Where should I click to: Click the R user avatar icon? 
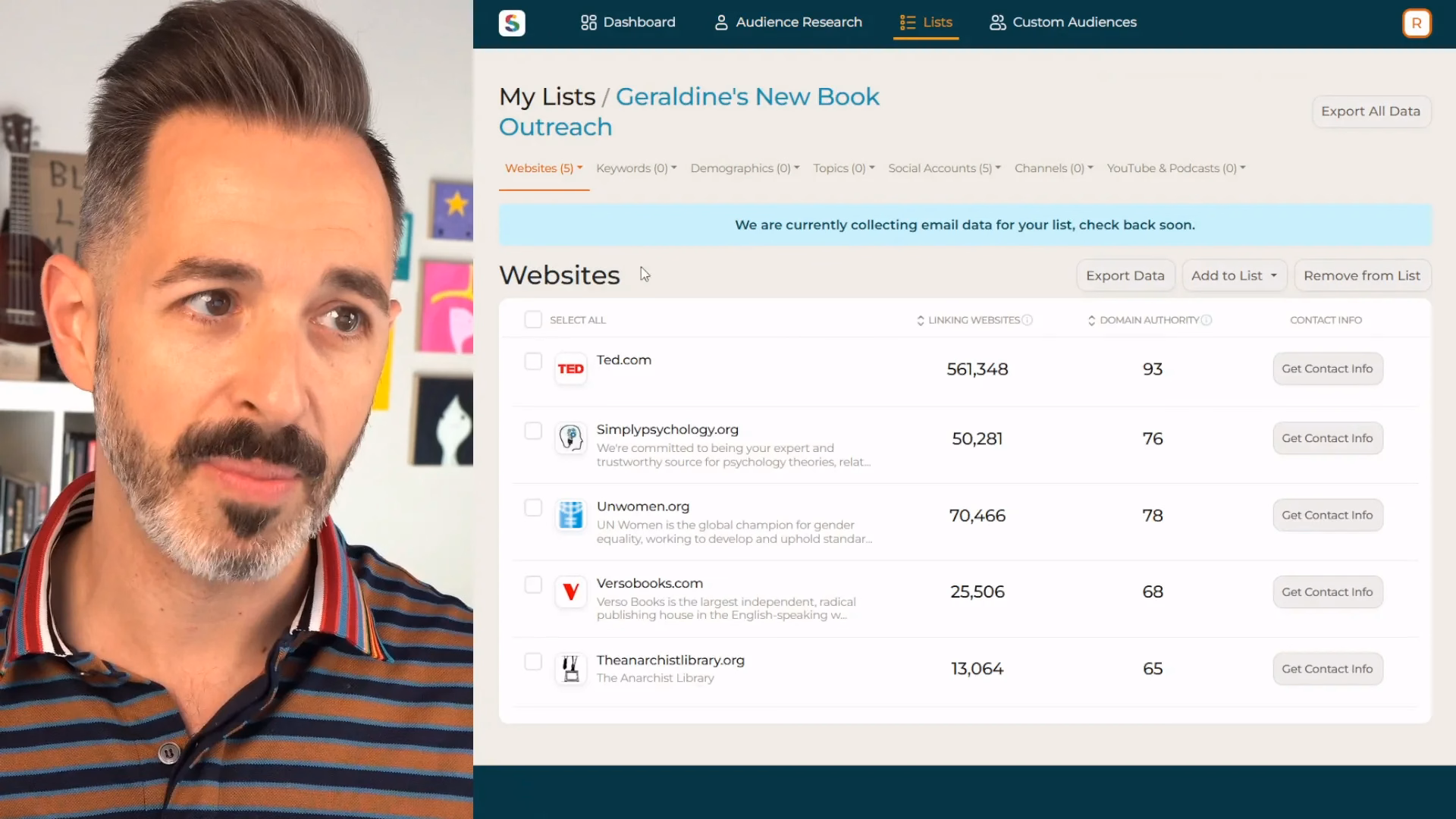coord(1416,23)
